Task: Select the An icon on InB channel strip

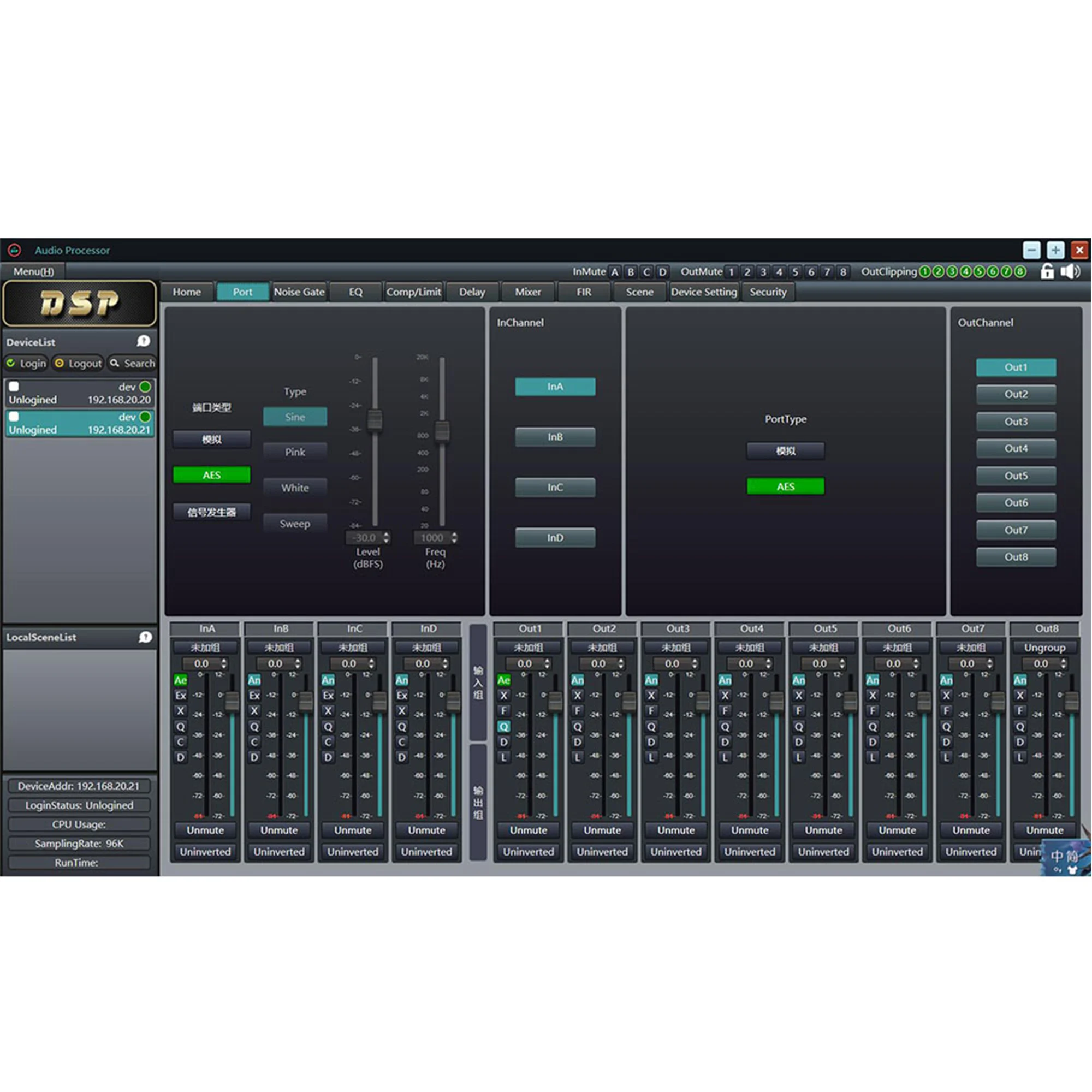Action: point(254,680)
